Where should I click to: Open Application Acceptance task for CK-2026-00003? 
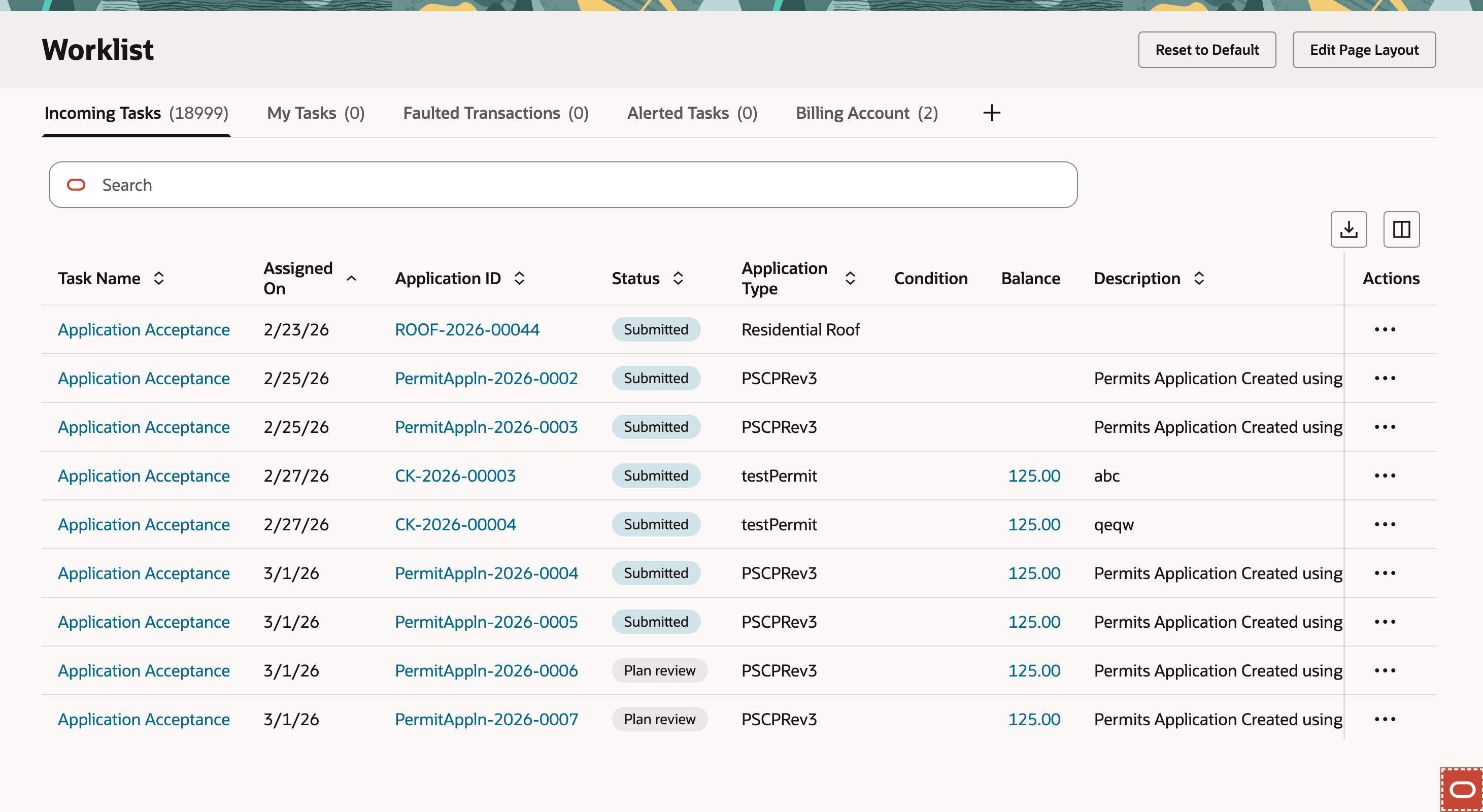click(144, 476)
